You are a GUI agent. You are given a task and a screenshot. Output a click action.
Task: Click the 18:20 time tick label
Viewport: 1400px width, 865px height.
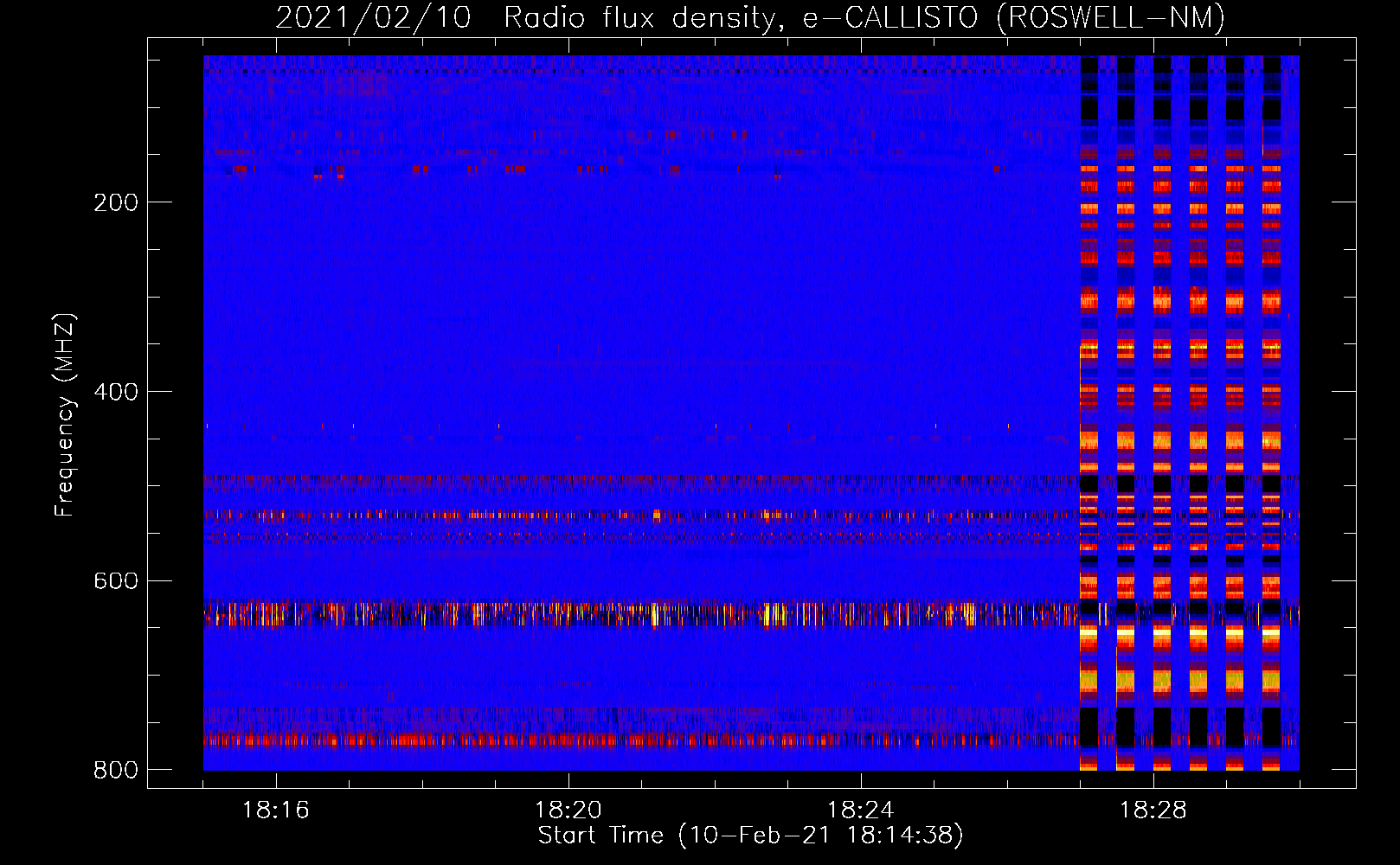(x=568, y=811)
